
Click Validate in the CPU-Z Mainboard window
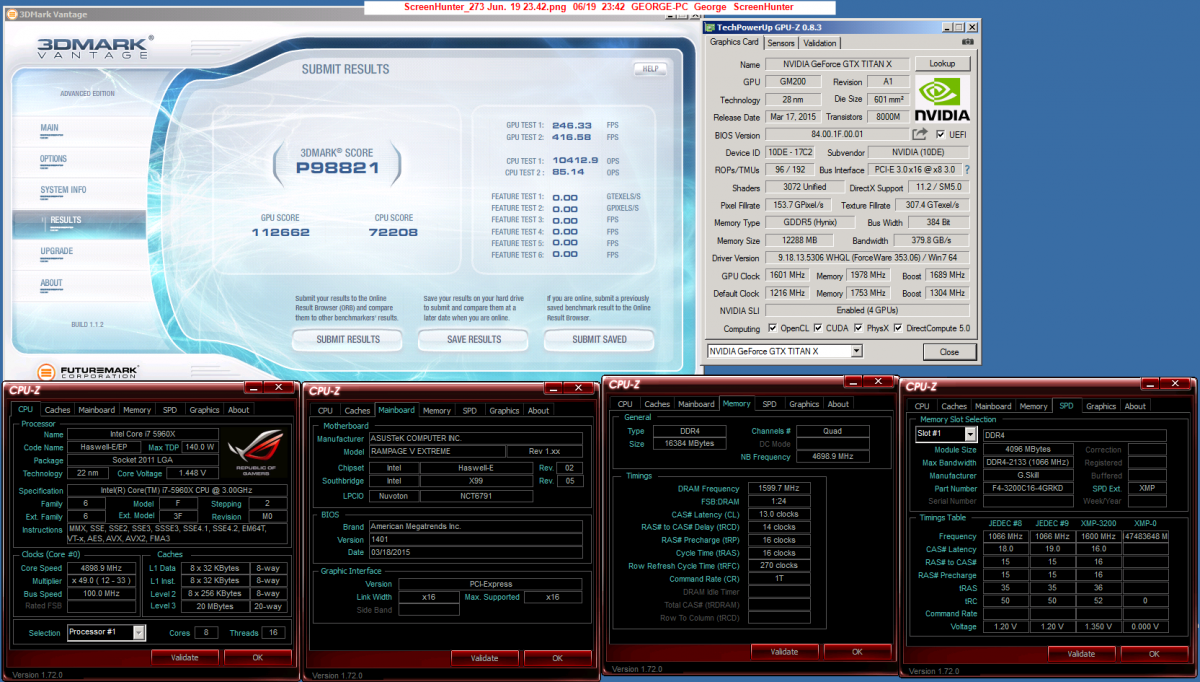484,657
